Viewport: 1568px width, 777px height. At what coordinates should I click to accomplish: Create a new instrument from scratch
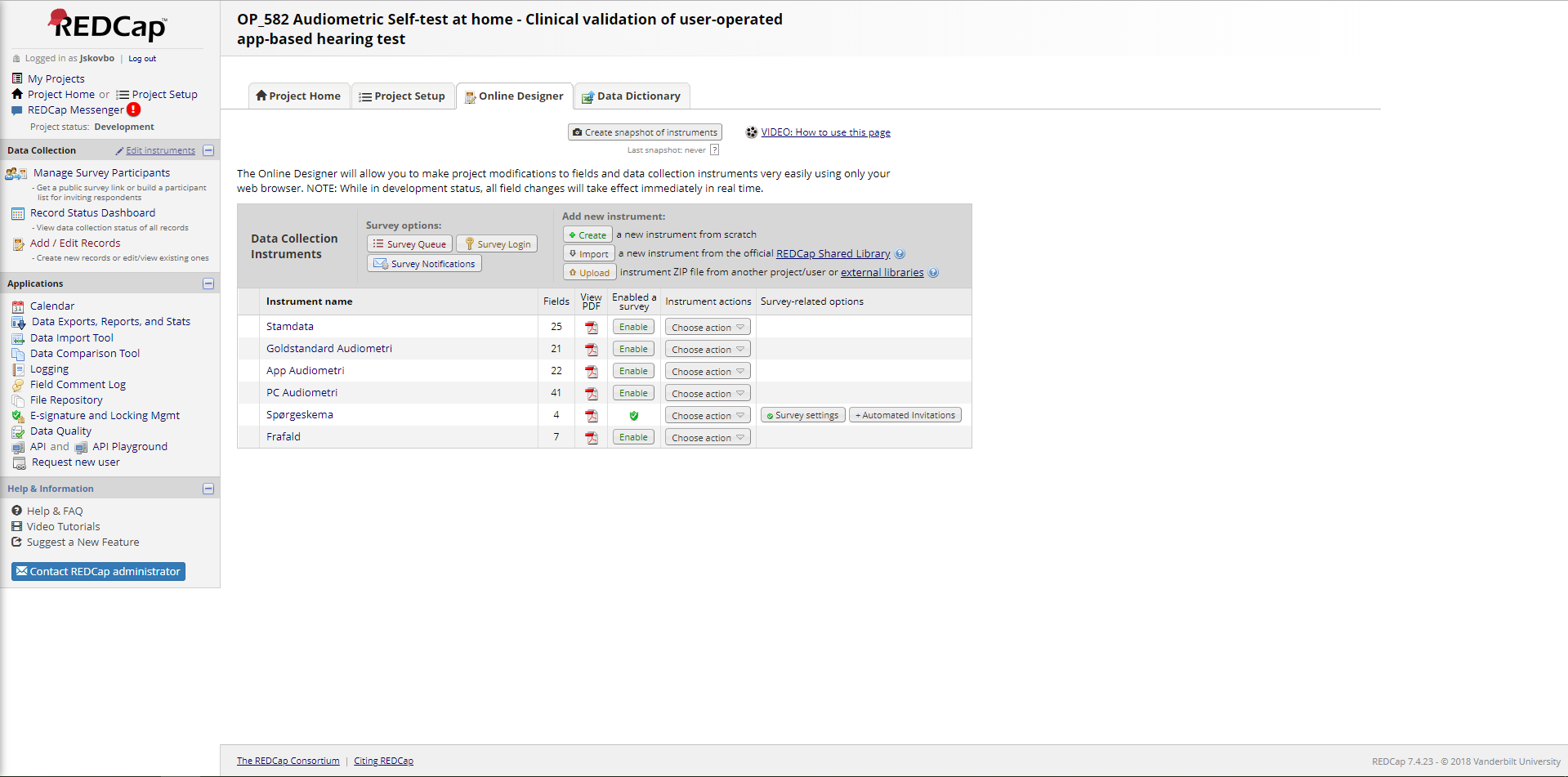coord(587,234)
